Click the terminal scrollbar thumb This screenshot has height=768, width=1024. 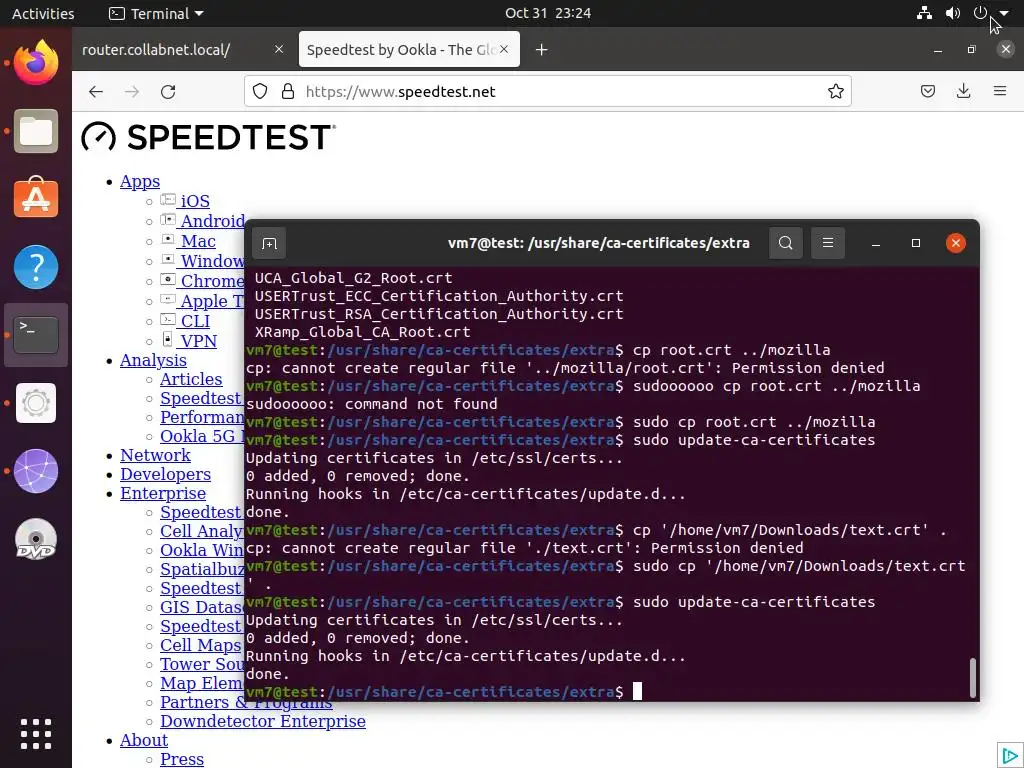[x=972, y=678]
